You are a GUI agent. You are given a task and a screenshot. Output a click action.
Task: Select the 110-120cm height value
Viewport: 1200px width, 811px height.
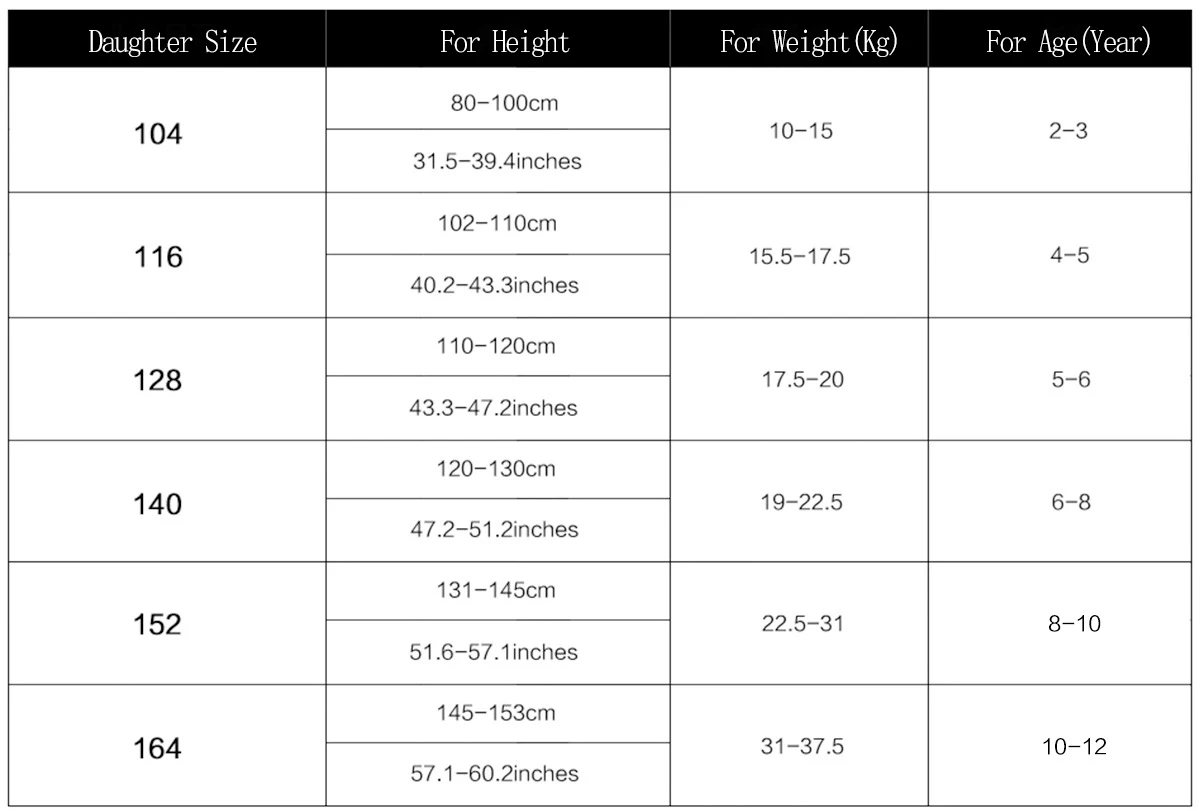[x=497, y=347]
